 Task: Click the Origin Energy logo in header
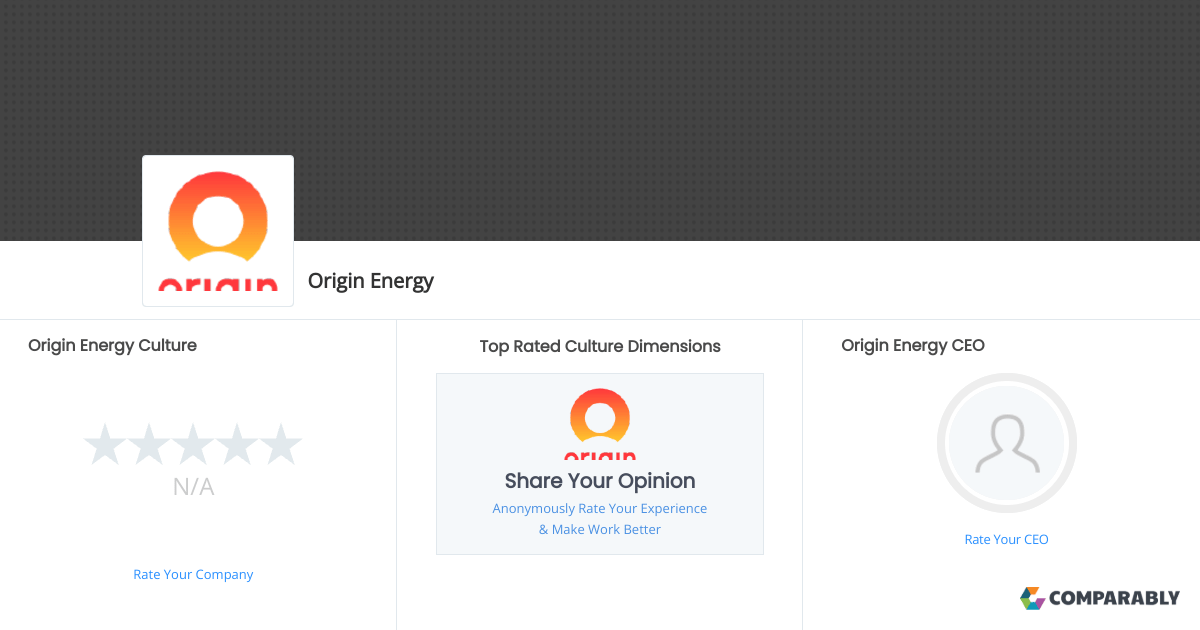(x=218, y=230)
